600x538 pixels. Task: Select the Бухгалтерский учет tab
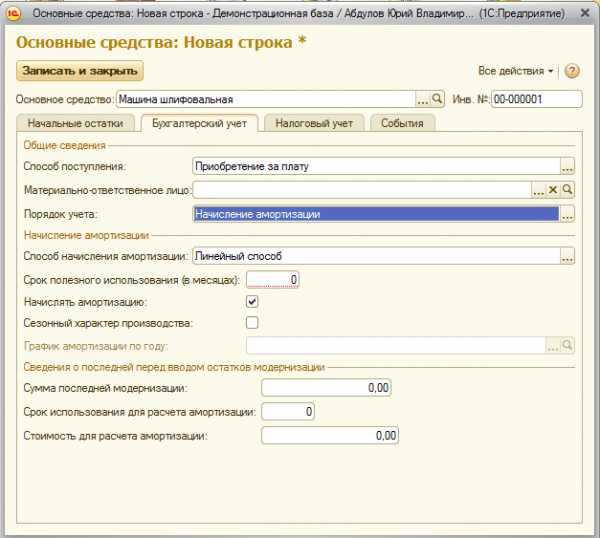coord(199,123)
